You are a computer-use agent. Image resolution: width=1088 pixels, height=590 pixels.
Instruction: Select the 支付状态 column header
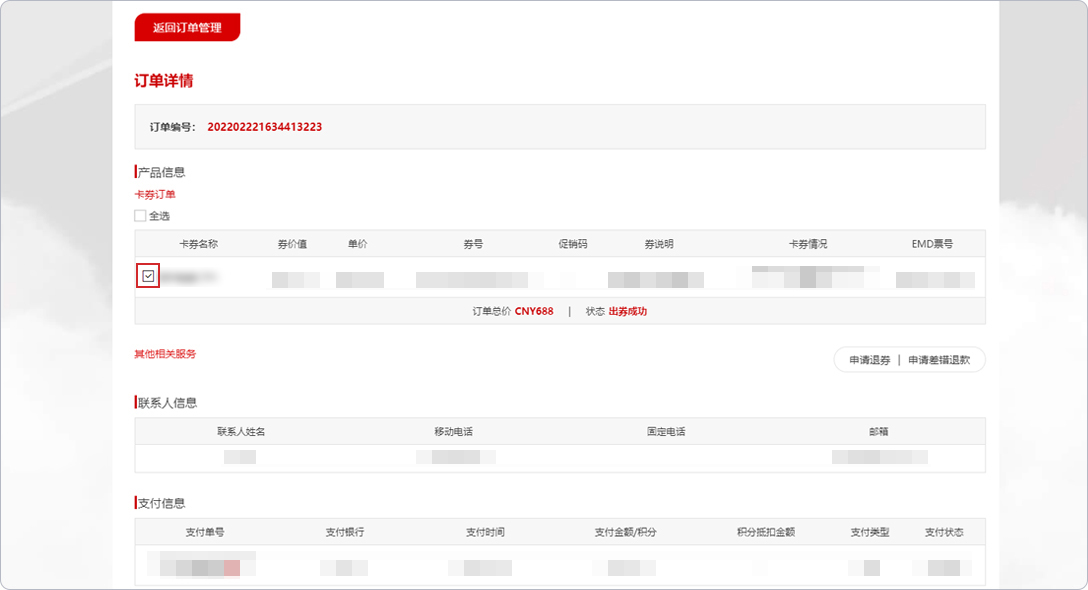pyautogui.click(x=944, y=532)
